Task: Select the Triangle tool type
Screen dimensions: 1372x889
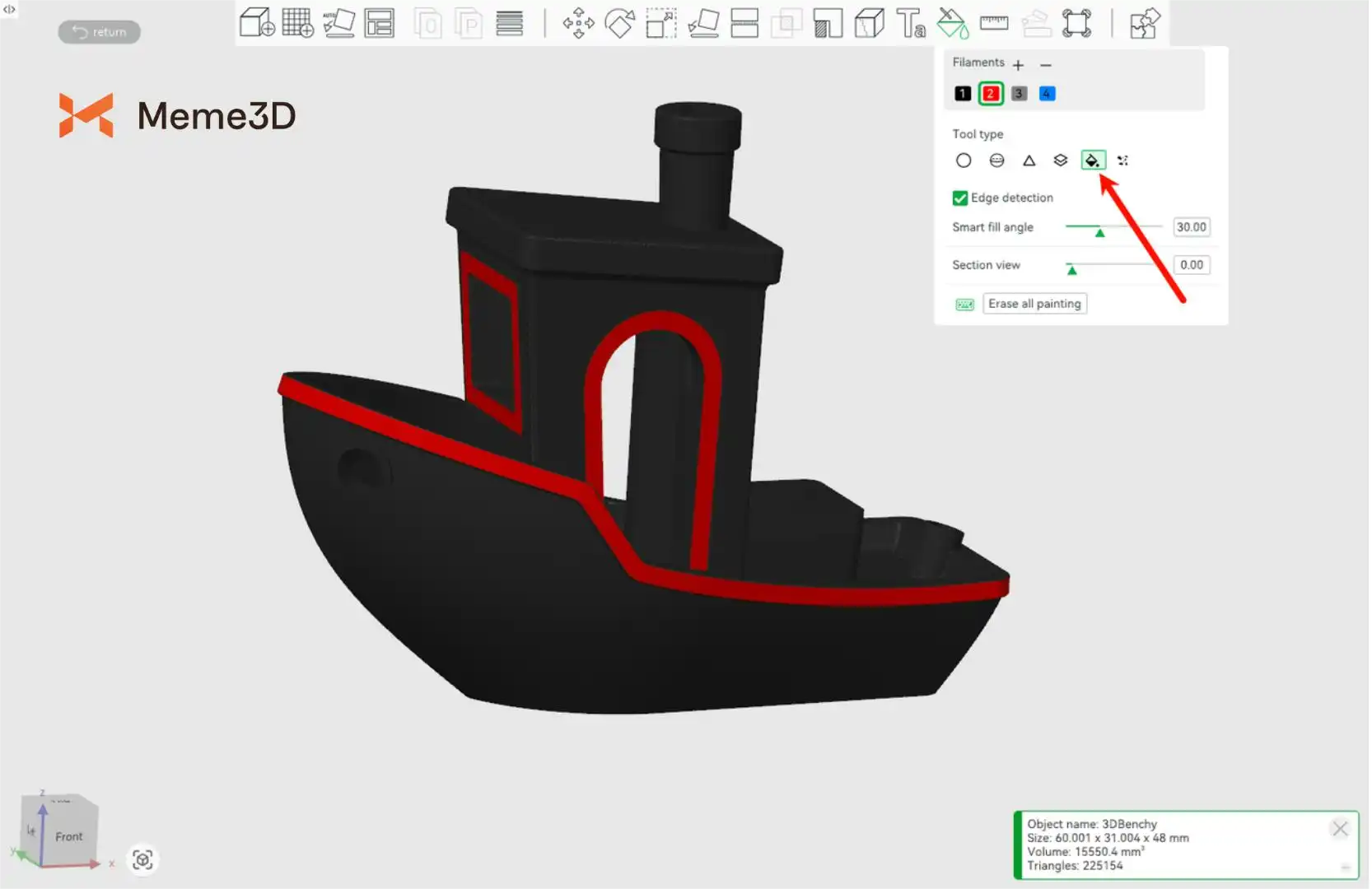Action: pyautogui.click(x=1029, y=161)
